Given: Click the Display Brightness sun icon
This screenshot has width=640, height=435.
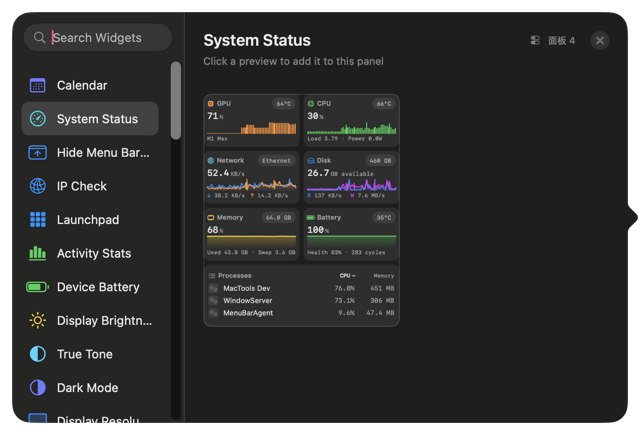Looking at the screenshot, I should [x=38, y=320].
